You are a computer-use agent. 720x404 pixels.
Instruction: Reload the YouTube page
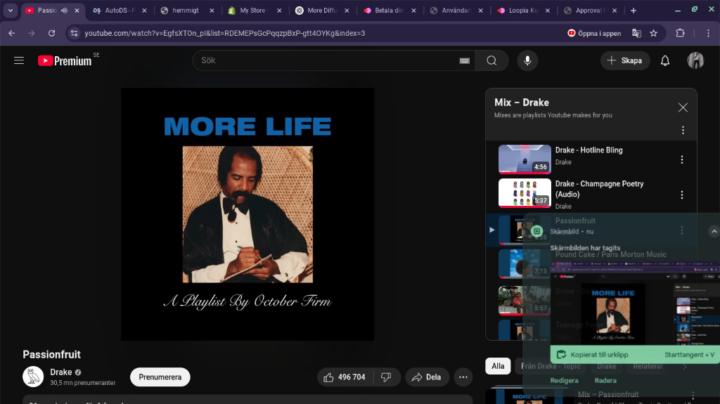click(x=51, y=33)
